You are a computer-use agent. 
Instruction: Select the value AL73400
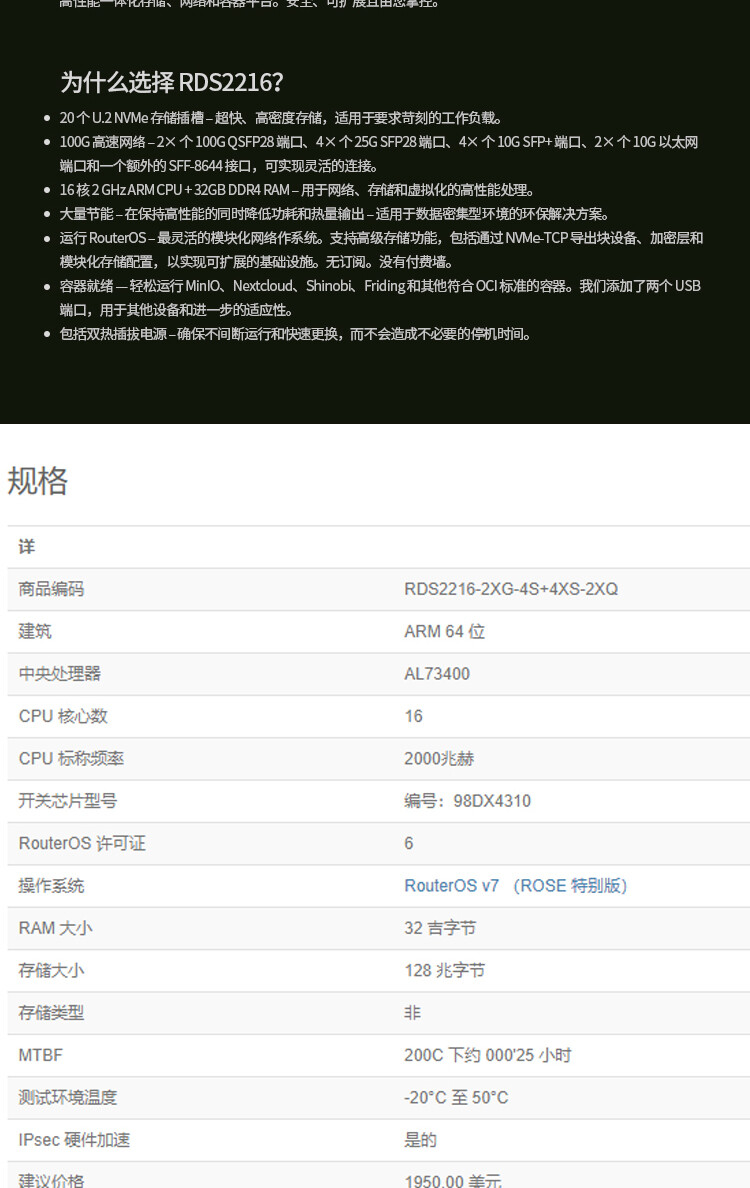click(x=437, y=674)
